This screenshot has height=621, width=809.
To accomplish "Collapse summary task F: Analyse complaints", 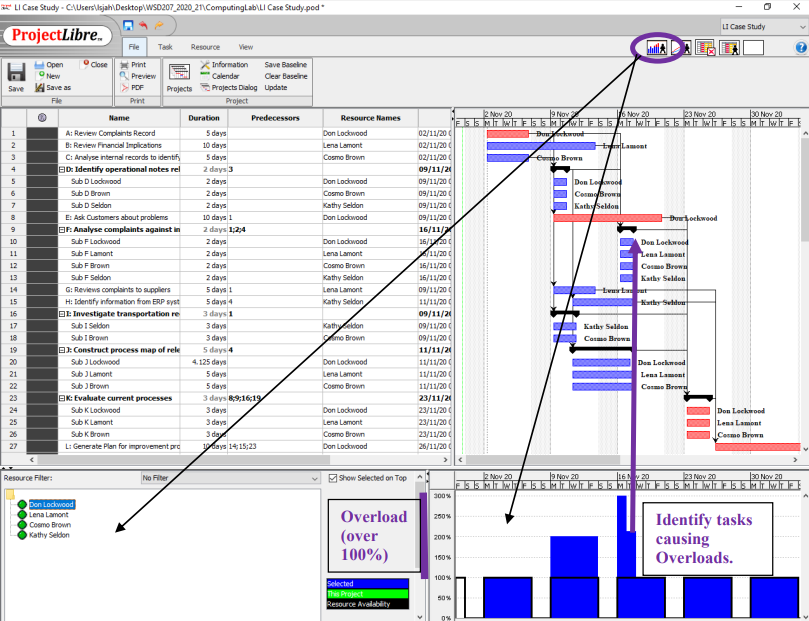I will point(62,230).
